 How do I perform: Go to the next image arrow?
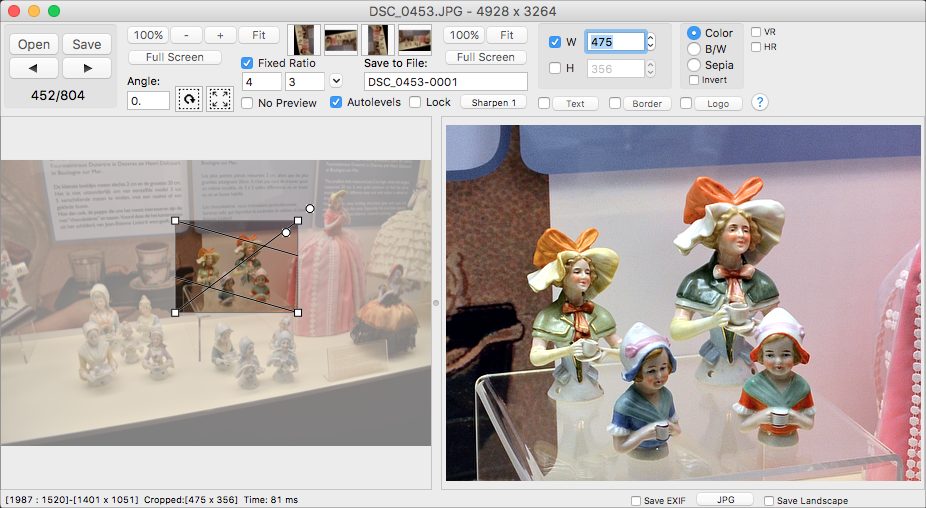tap(87, 68)
